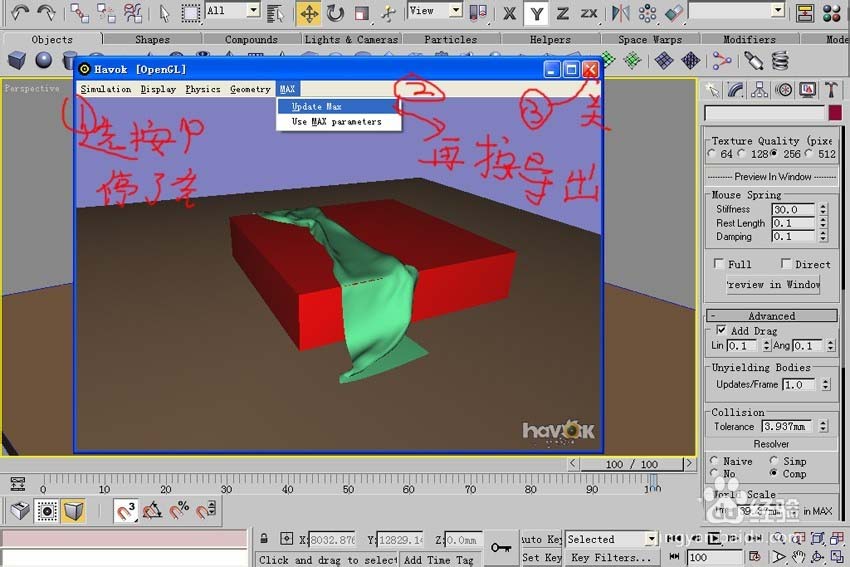Image resolution: width=850 pixels, height=567 pixels.
Task: Select the Unlink Selection tool
Action: pos(106,12)
